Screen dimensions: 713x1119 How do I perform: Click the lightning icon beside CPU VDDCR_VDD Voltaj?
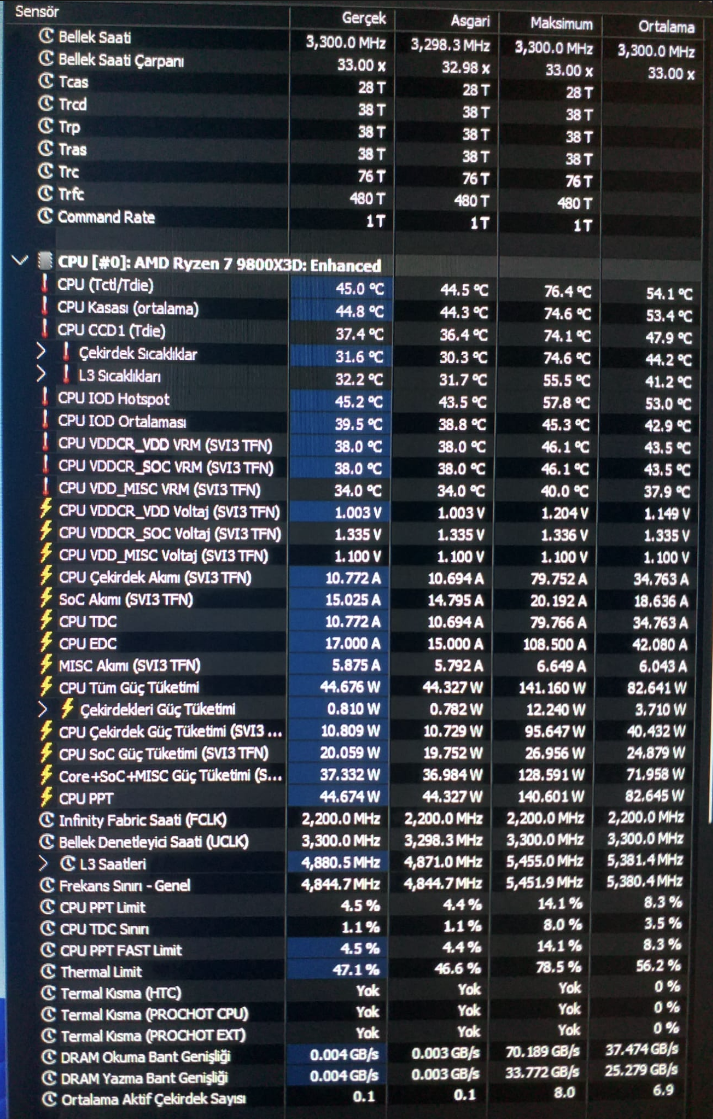(x=46, y=511)
